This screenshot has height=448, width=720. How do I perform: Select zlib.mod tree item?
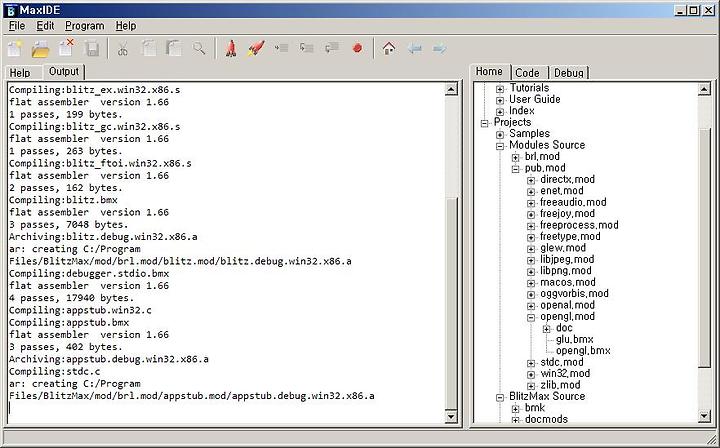560,385
